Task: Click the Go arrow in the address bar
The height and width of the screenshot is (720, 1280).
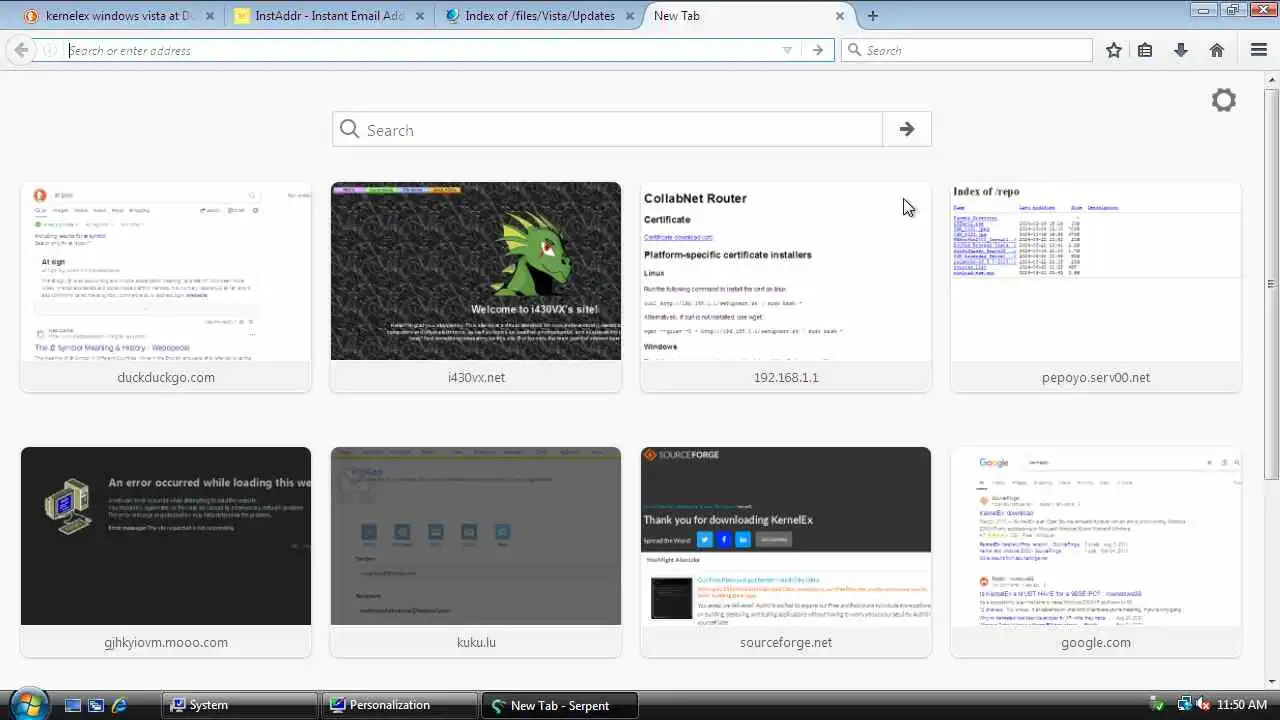Action: tap(818, 50)
